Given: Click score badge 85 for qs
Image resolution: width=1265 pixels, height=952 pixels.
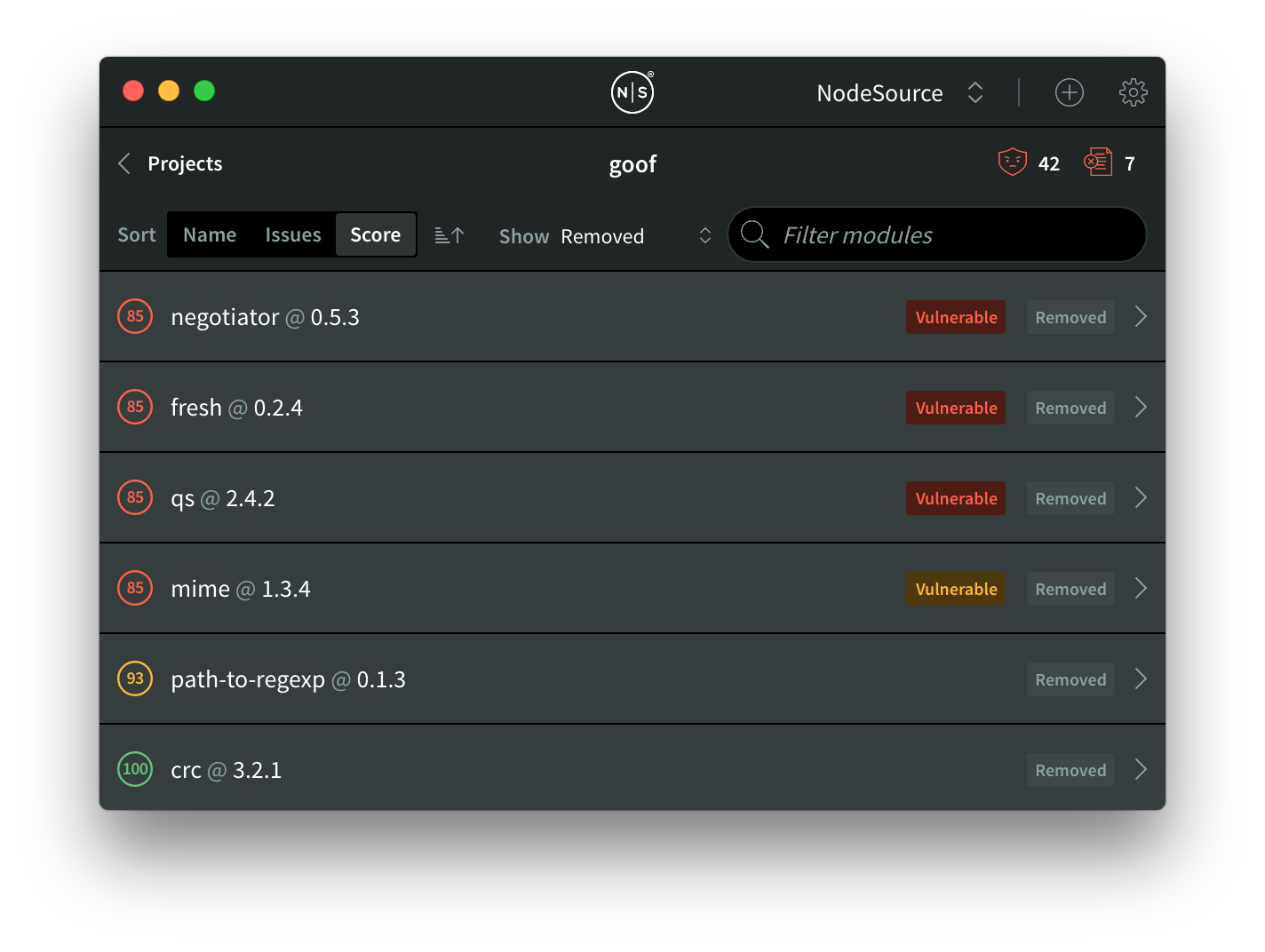Looking at the screenshot, I should [x=135, y=497].
